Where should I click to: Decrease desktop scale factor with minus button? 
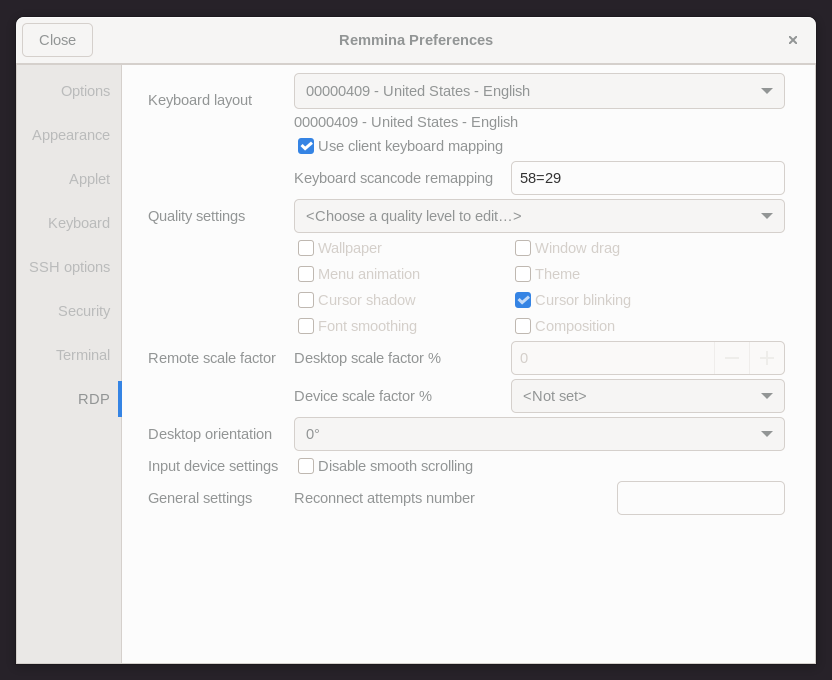point(732,358)
